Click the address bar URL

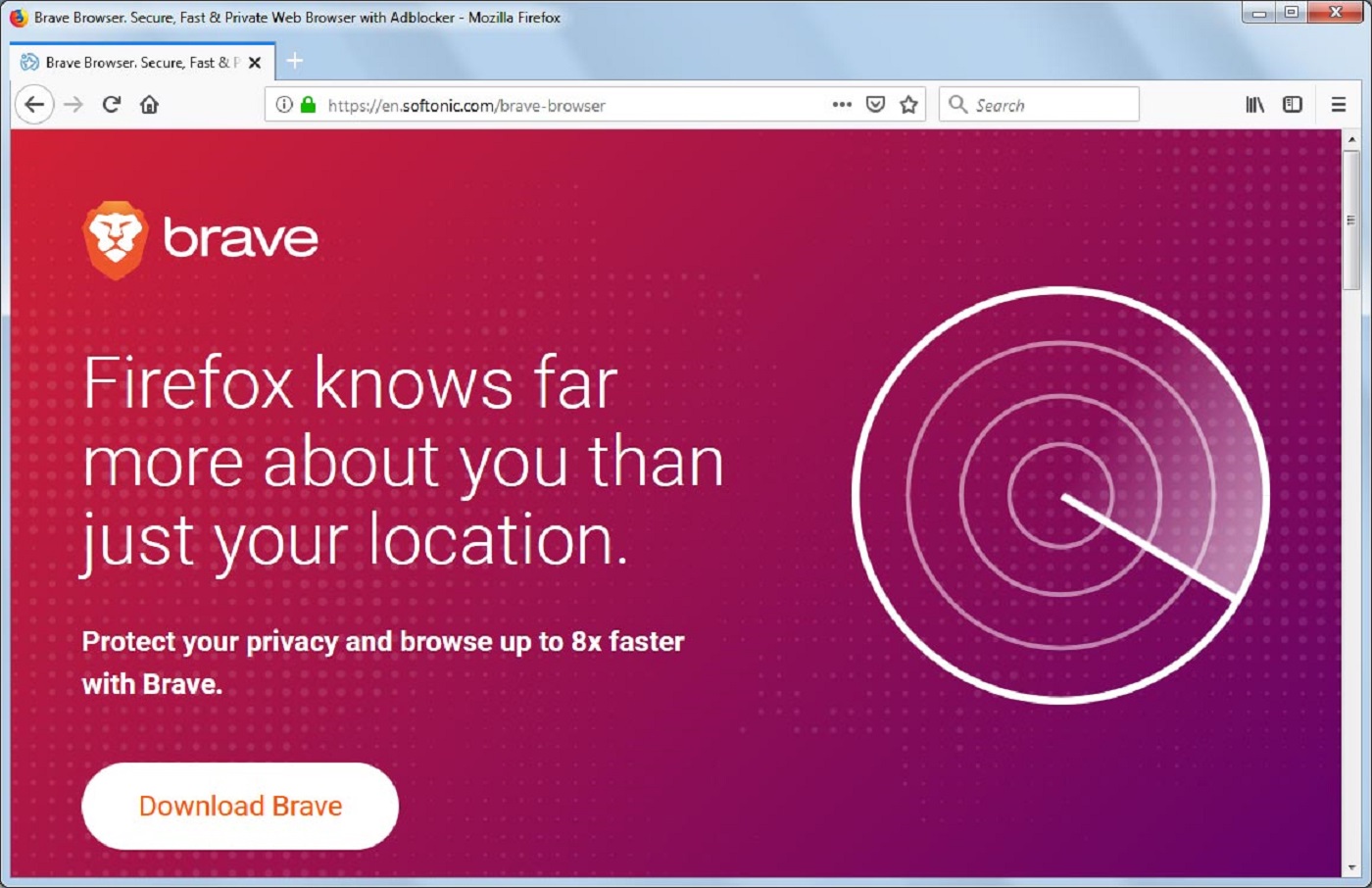[465, 105]
